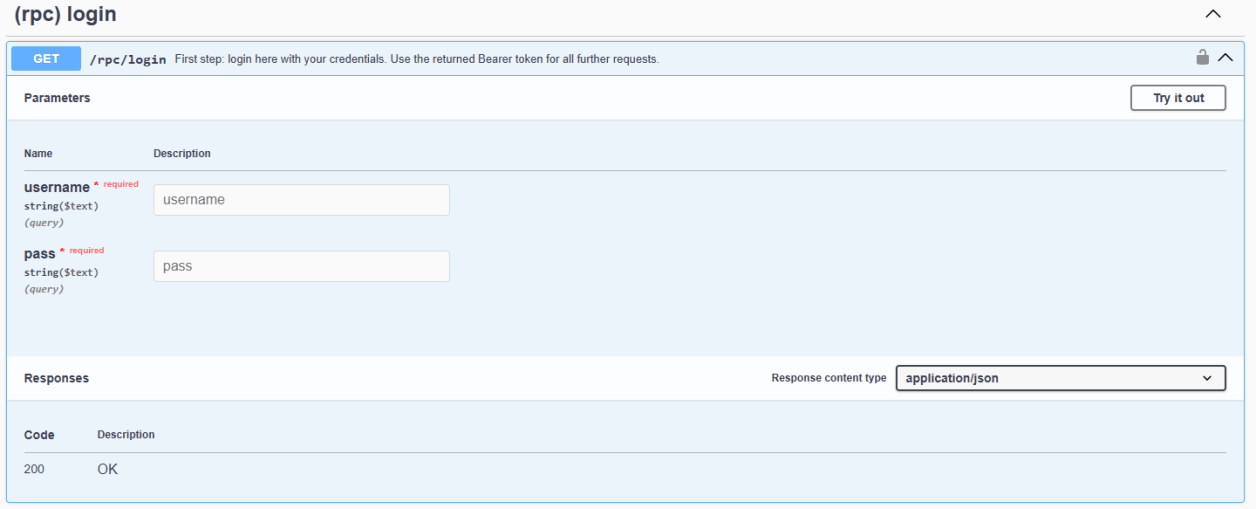Collapse the GET /rpc/login operation chevron
Viewport: 1256px width, 509px height.
click(1225, 58)
